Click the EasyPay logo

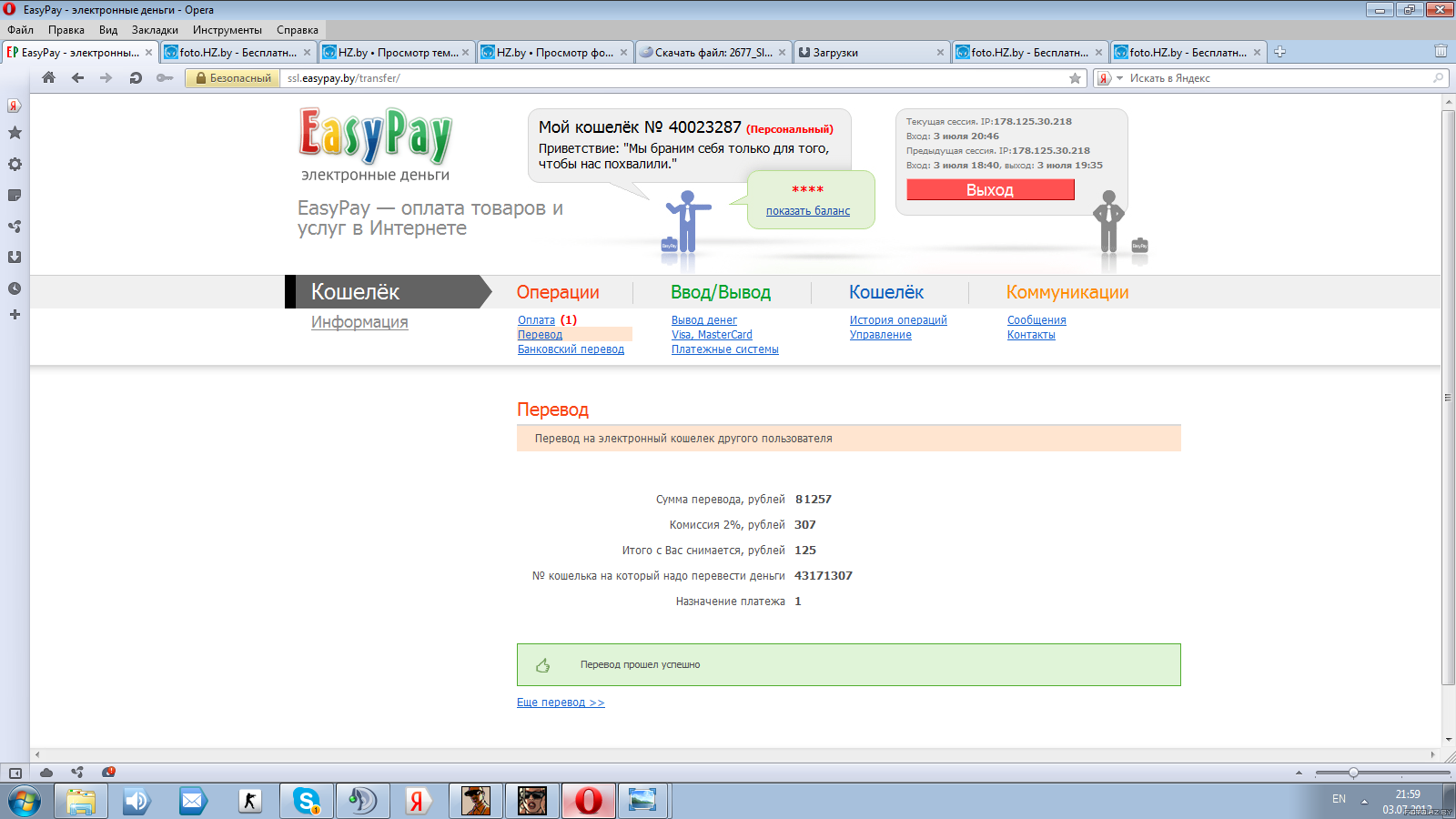376,136
